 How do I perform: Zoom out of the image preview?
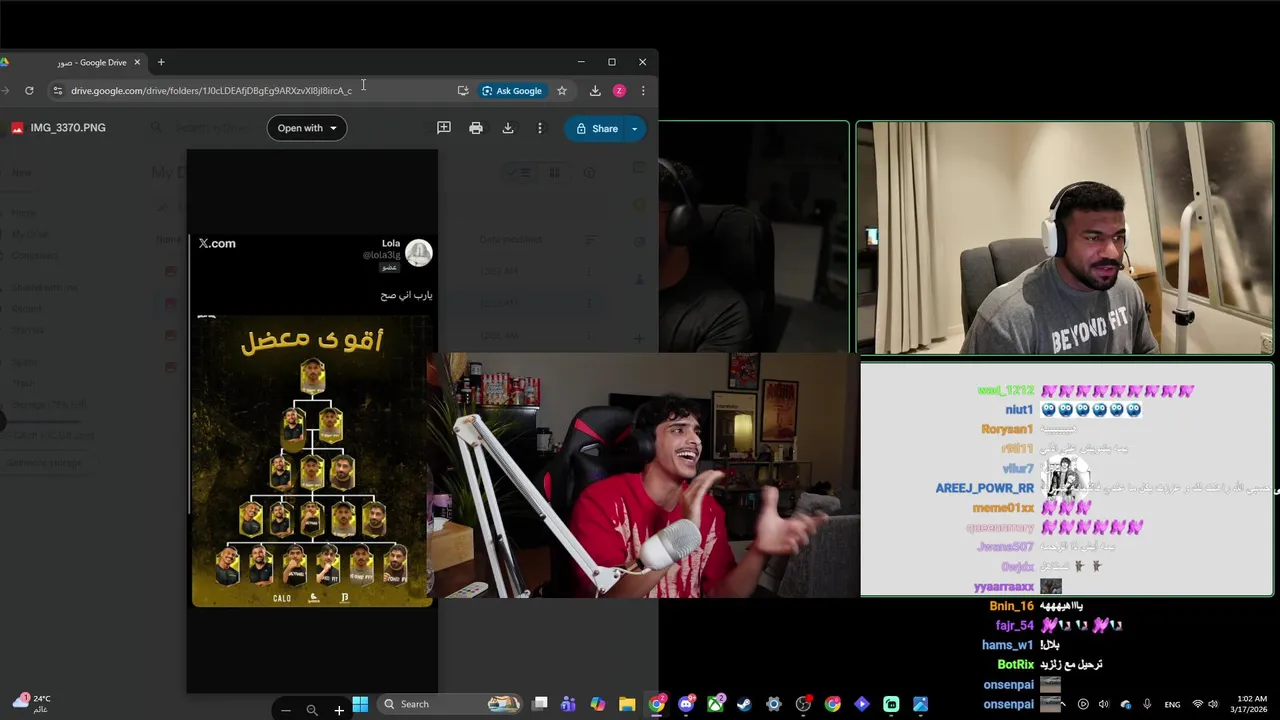[x=286, y=710]
